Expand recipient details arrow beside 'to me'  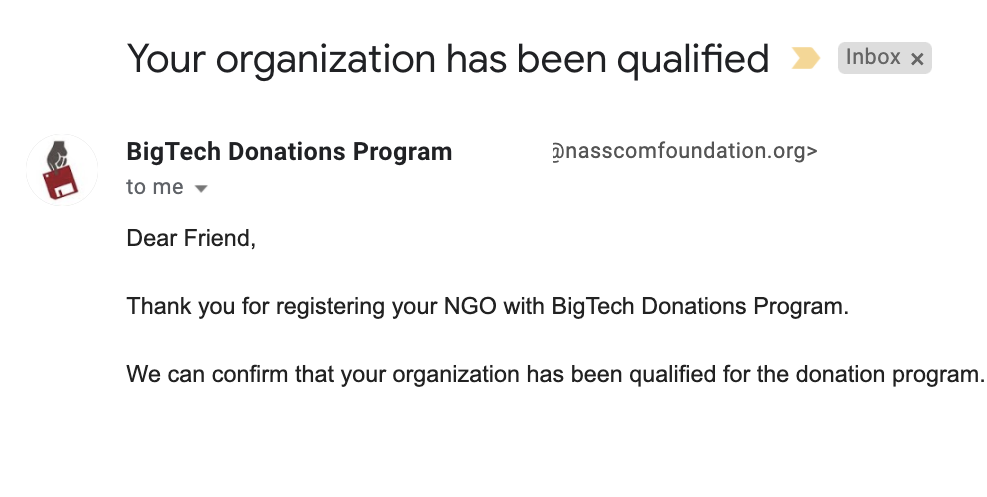(x=201, y=188)
